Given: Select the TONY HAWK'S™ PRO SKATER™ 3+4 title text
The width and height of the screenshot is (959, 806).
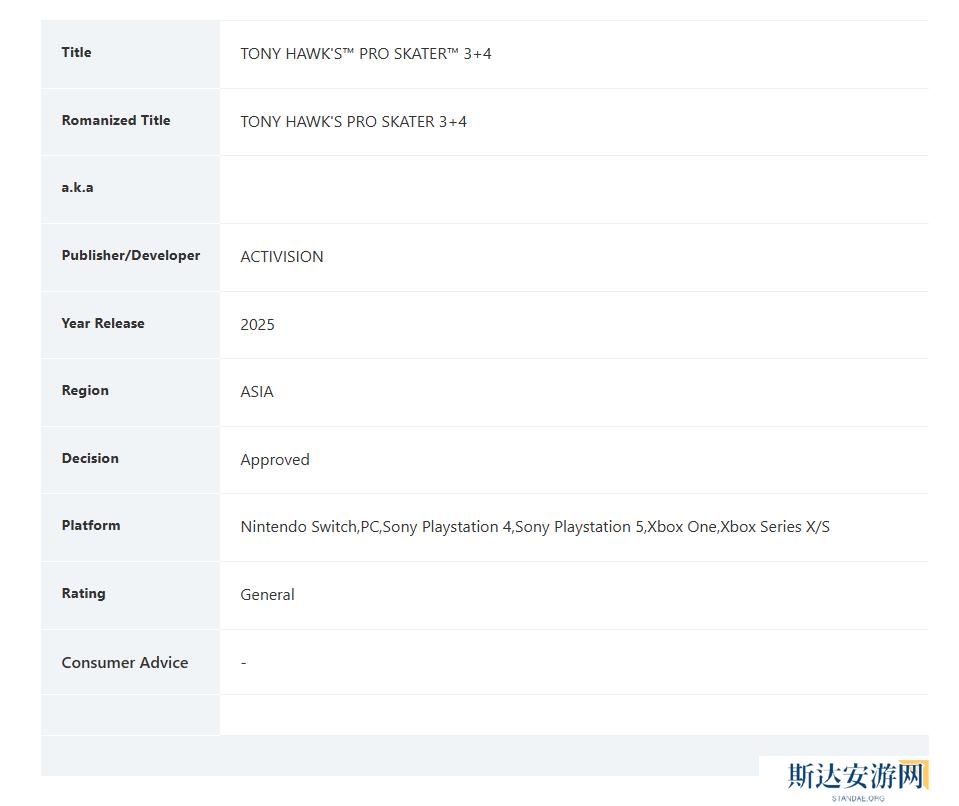Looking at the screenshot, I should coord(366,54).
